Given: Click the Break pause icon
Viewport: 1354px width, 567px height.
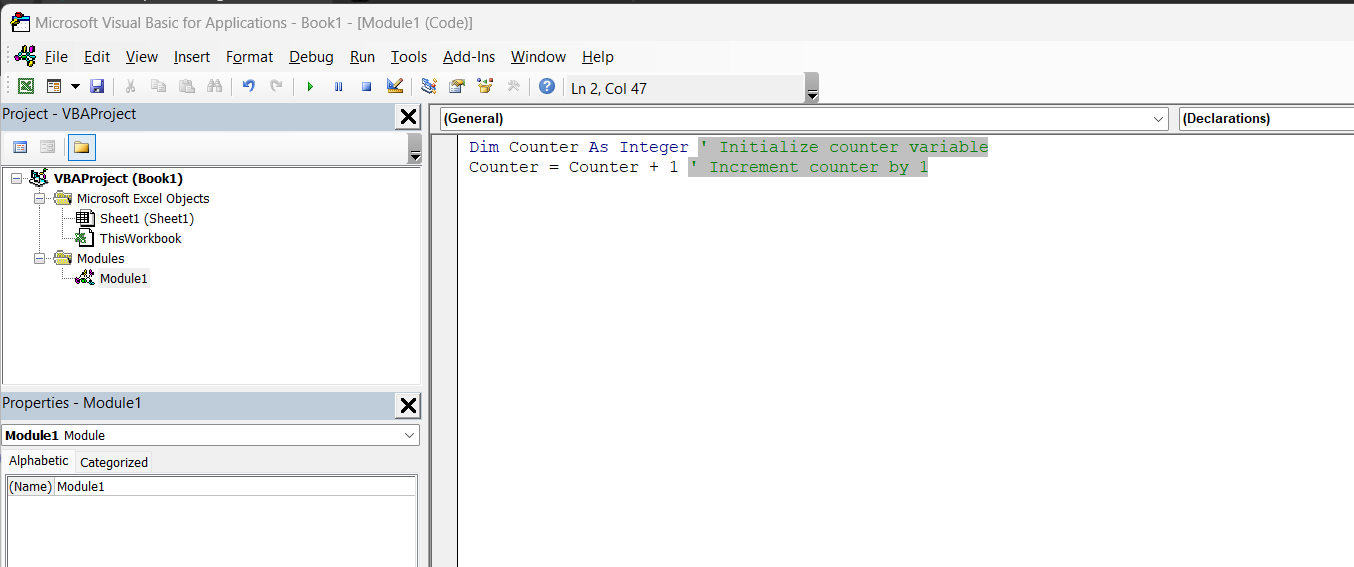Looking at the screenshot, I should click(x=338, y=87).
